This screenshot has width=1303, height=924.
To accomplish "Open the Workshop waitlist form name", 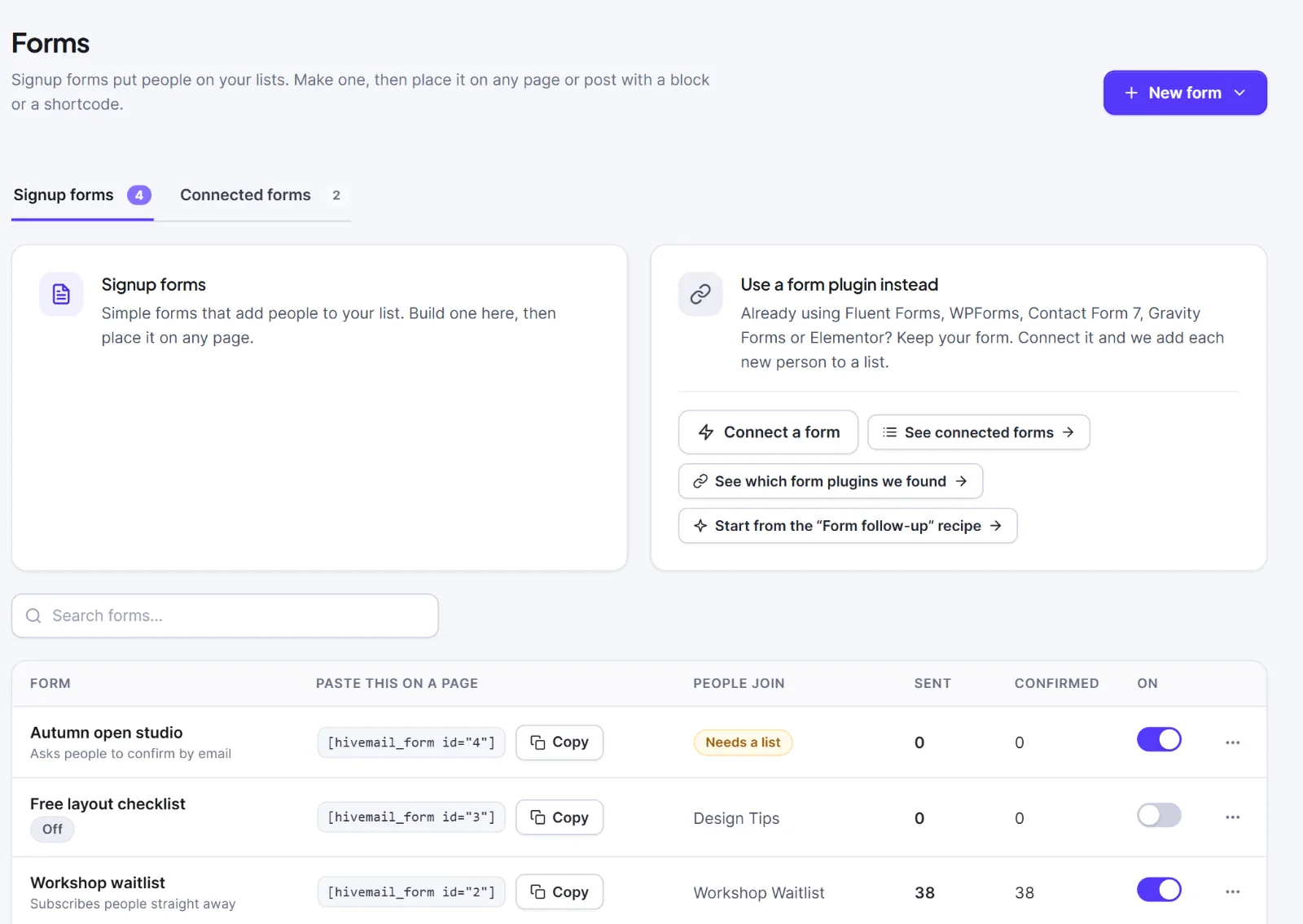I will (98, 883).
